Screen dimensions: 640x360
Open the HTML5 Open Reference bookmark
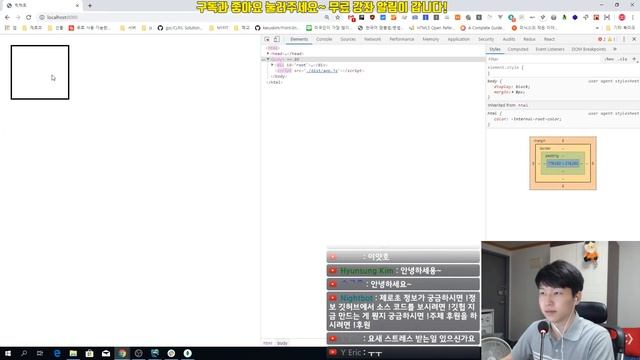(x=431, y=28)
